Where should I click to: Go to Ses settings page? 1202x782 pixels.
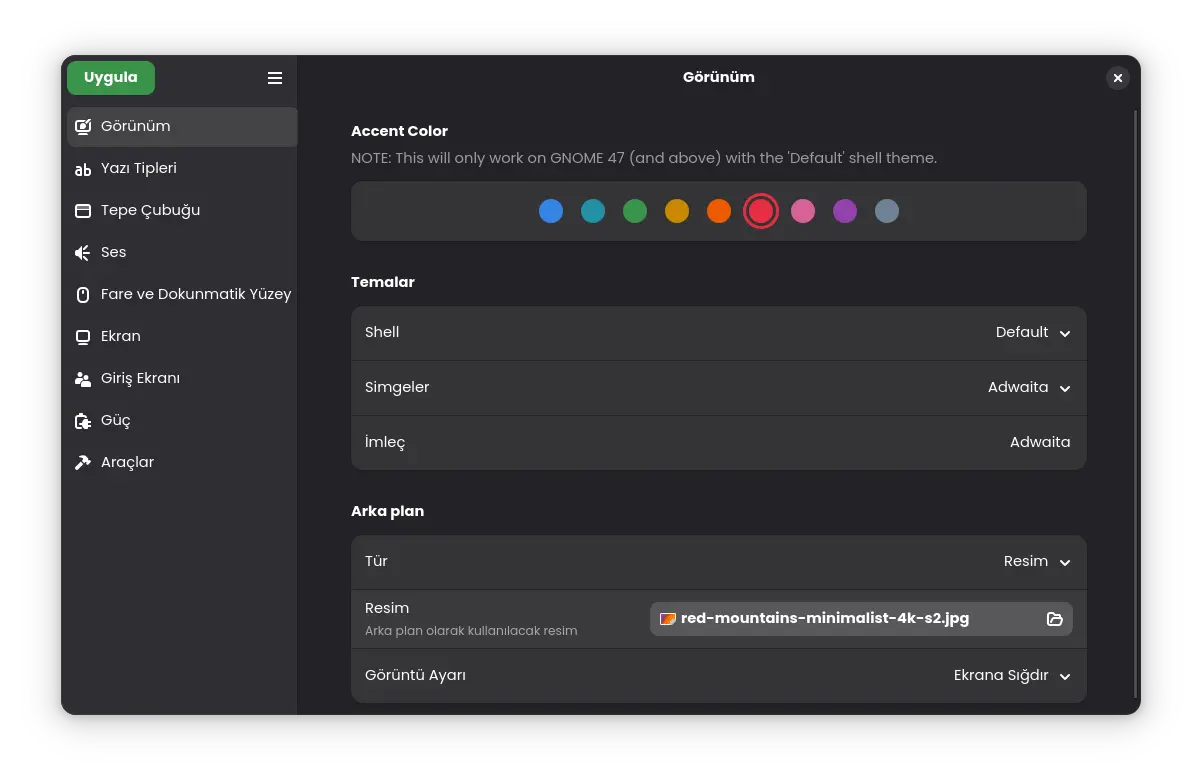(x=182, y=253)
